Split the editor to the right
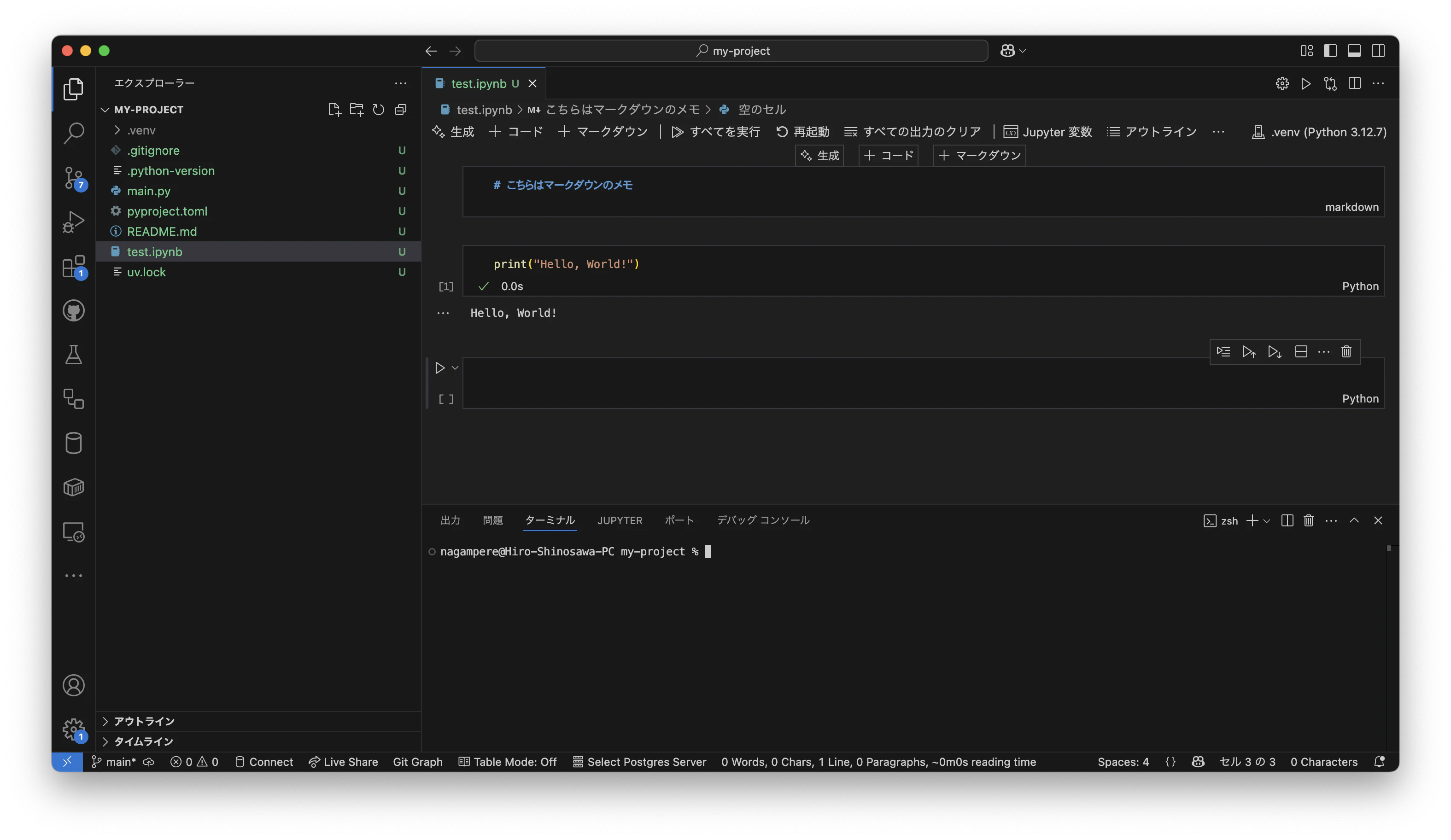This screenshot has height=840, width=1451. 1354,83
